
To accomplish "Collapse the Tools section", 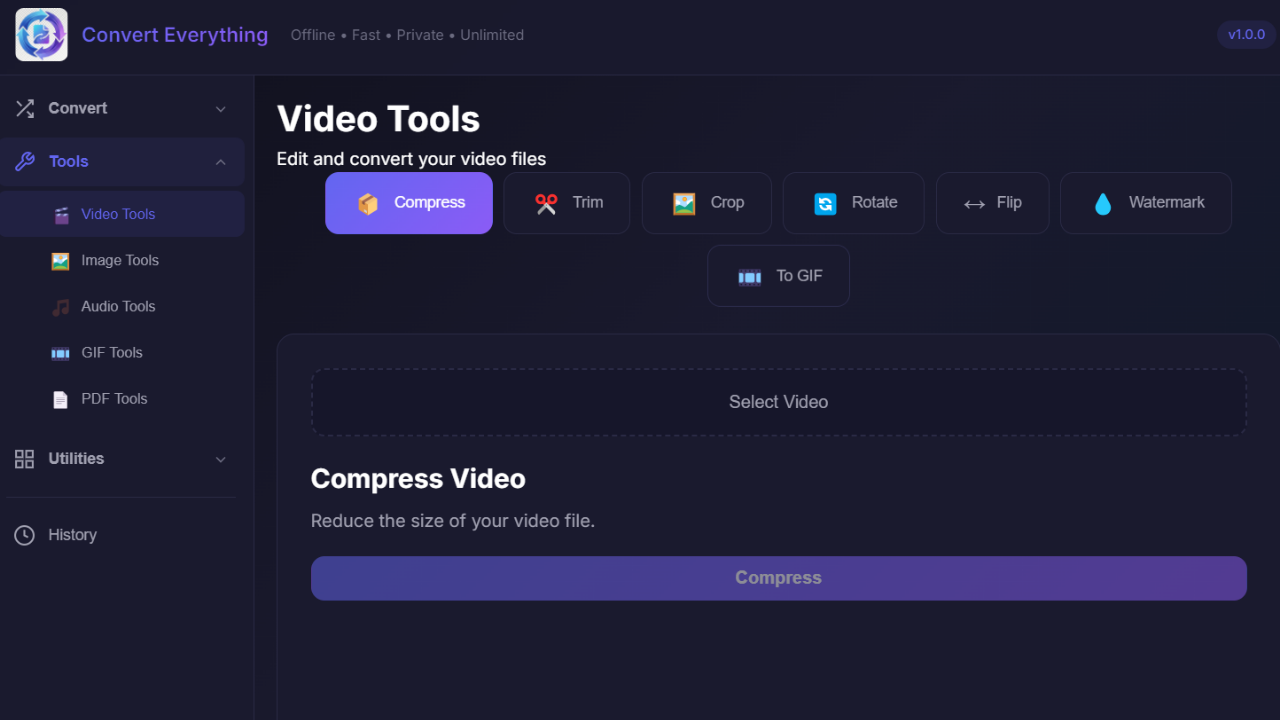I will [x=122, y=161].
